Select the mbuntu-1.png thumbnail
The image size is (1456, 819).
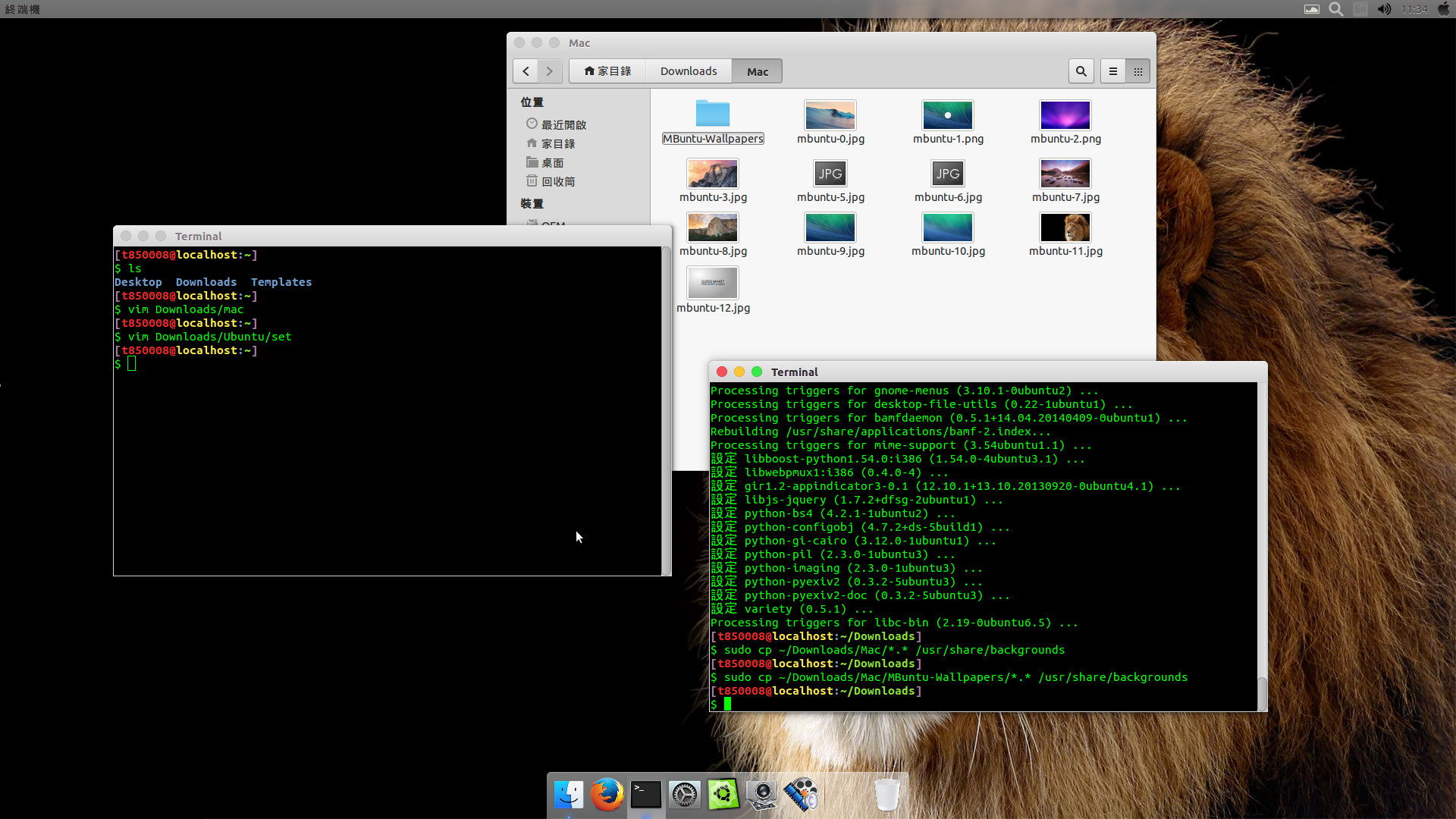click(948, 115)
